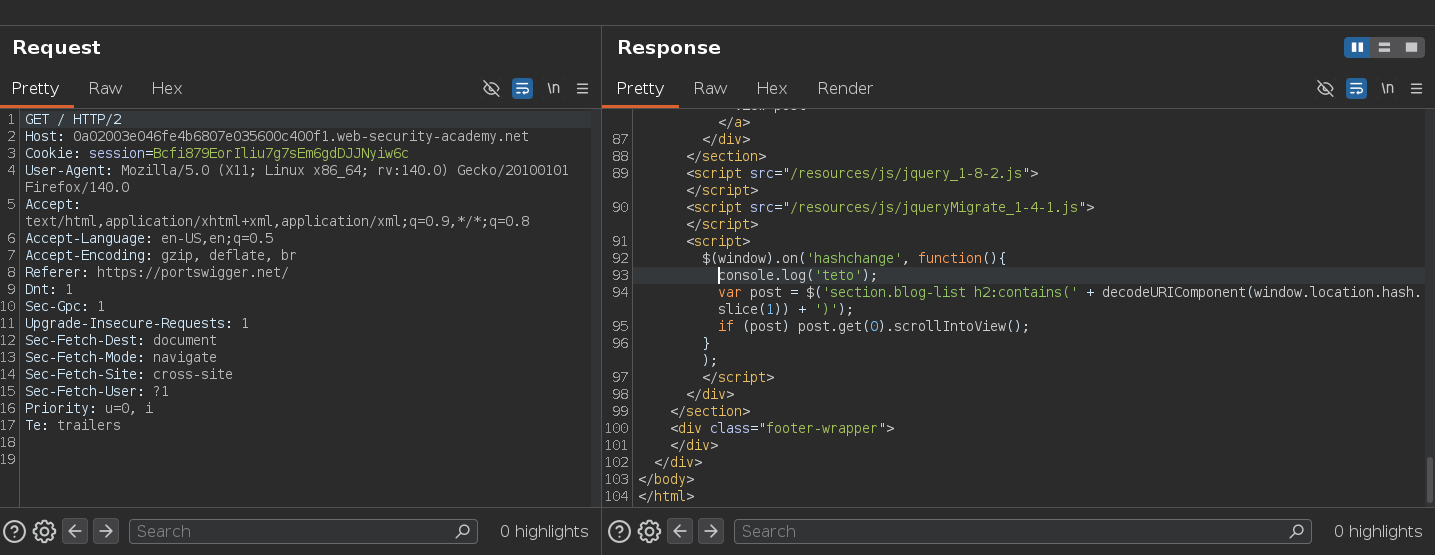Click the GET / HTTP/2 request line

pos(73,119)
